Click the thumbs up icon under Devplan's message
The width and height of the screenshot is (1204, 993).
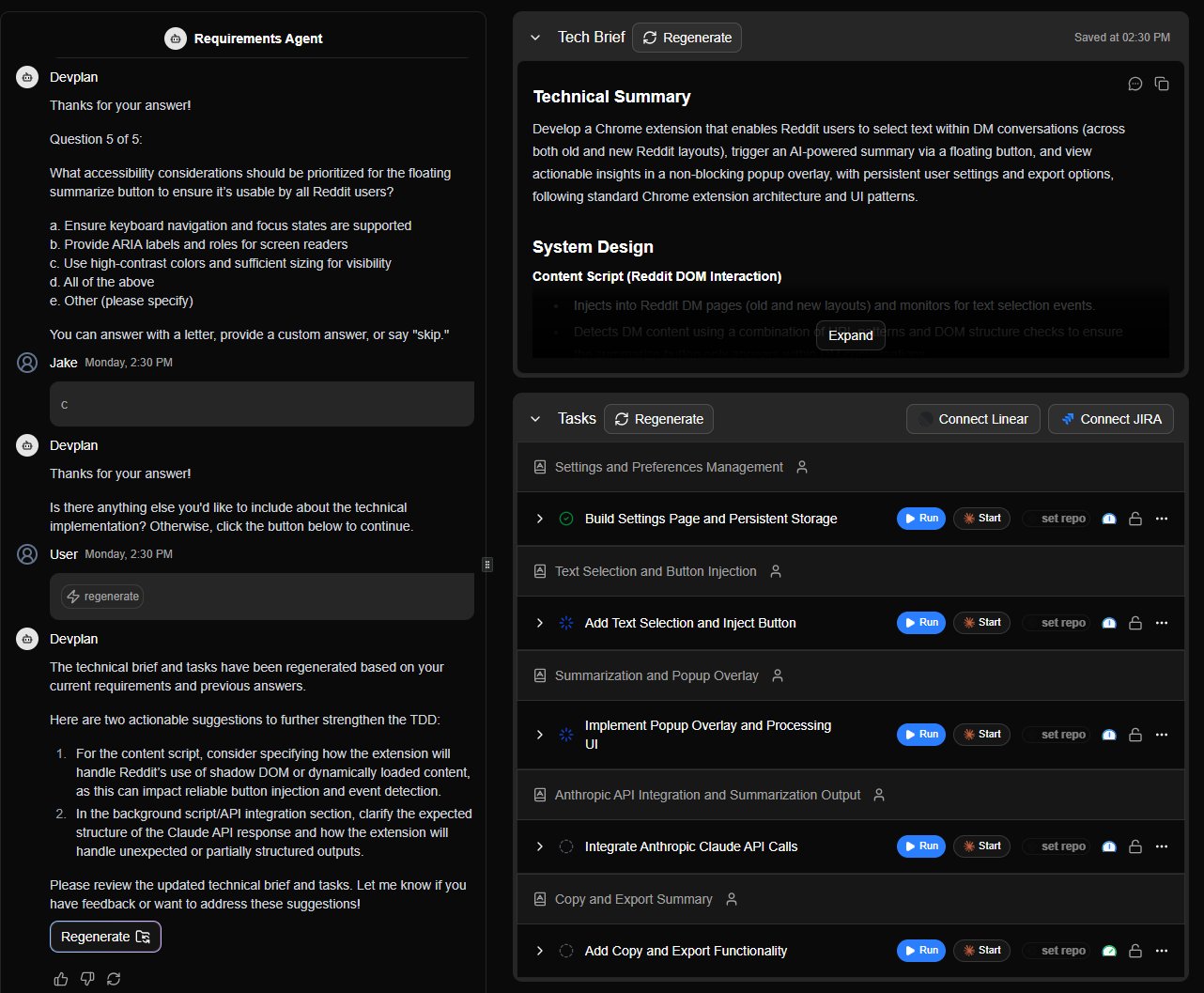(x=61, y=979)
